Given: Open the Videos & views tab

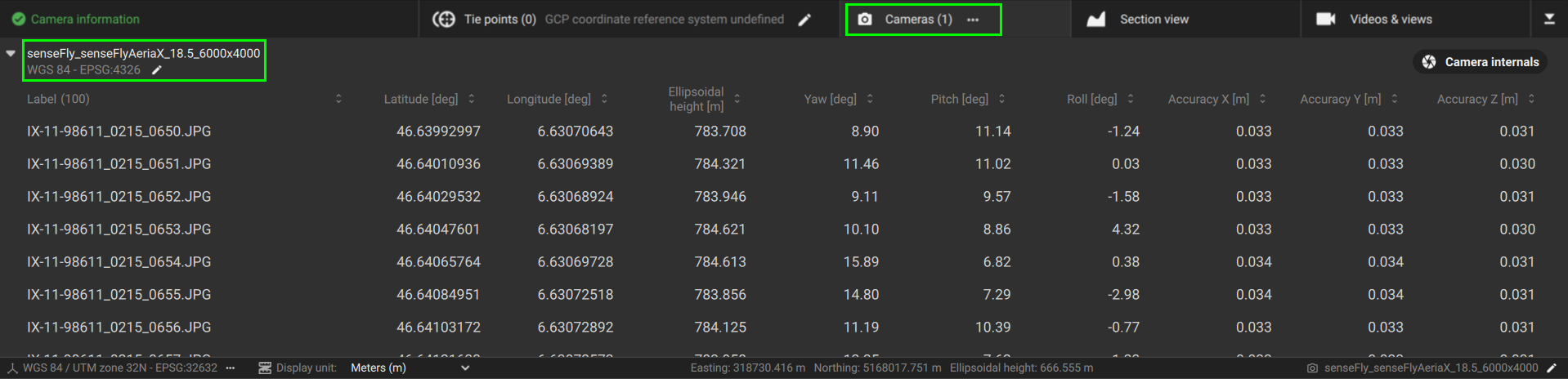Looking at the screenshot, I should 1390,19.
